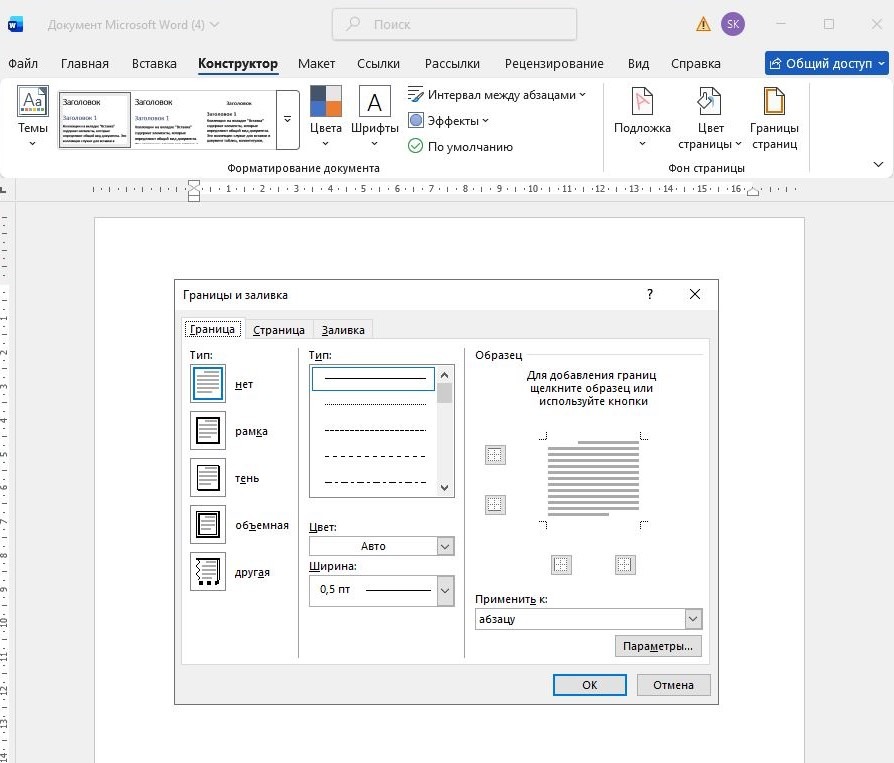Click the yellow warning triangle icon
The image size is (894, 763).
(x=704, y=24)
